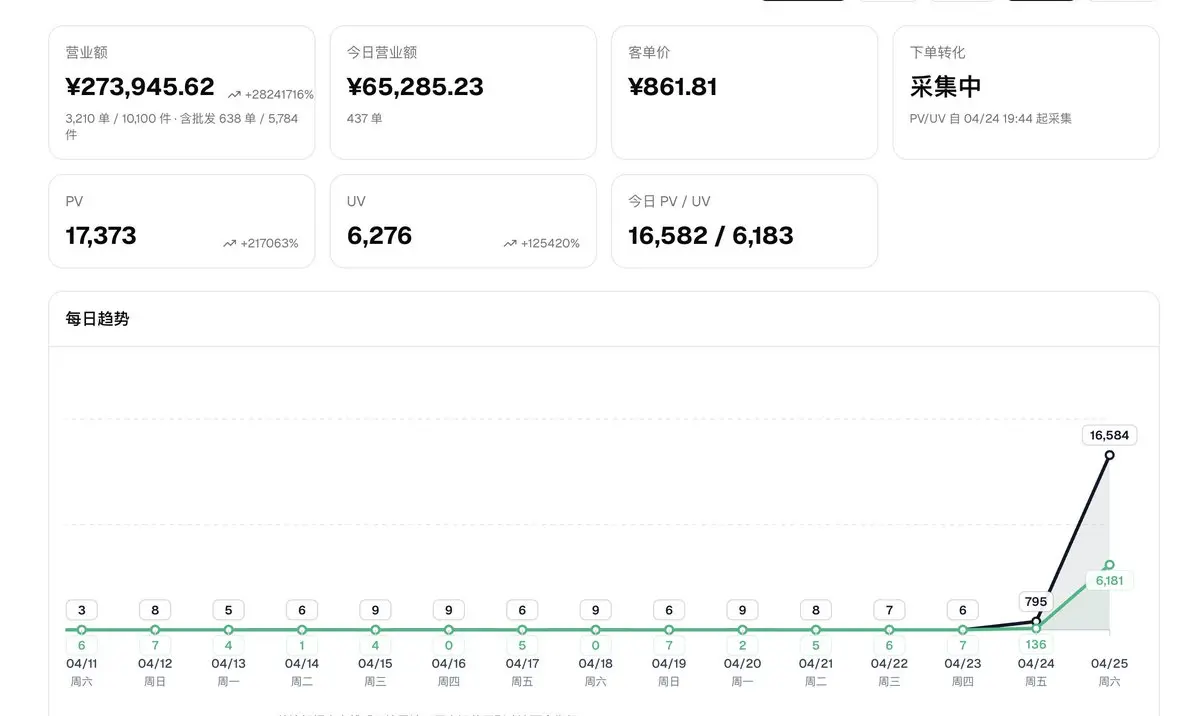Click the PV total 17,373

coord(101,236)
